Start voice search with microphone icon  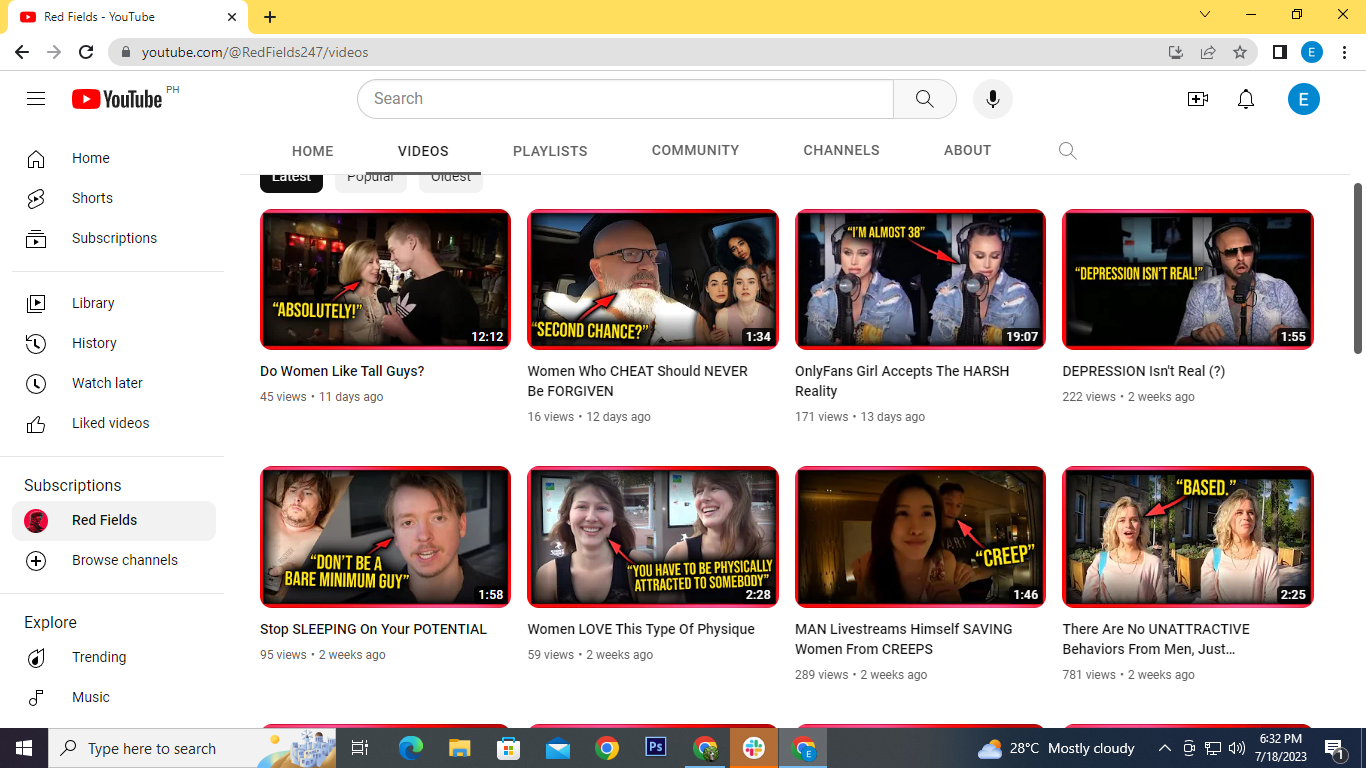(x=992, y=99)
